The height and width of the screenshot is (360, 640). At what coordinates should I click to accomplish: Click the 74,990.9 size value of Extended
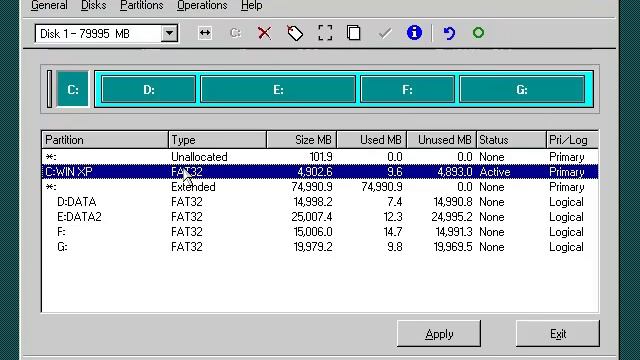[x=312, y=187]
